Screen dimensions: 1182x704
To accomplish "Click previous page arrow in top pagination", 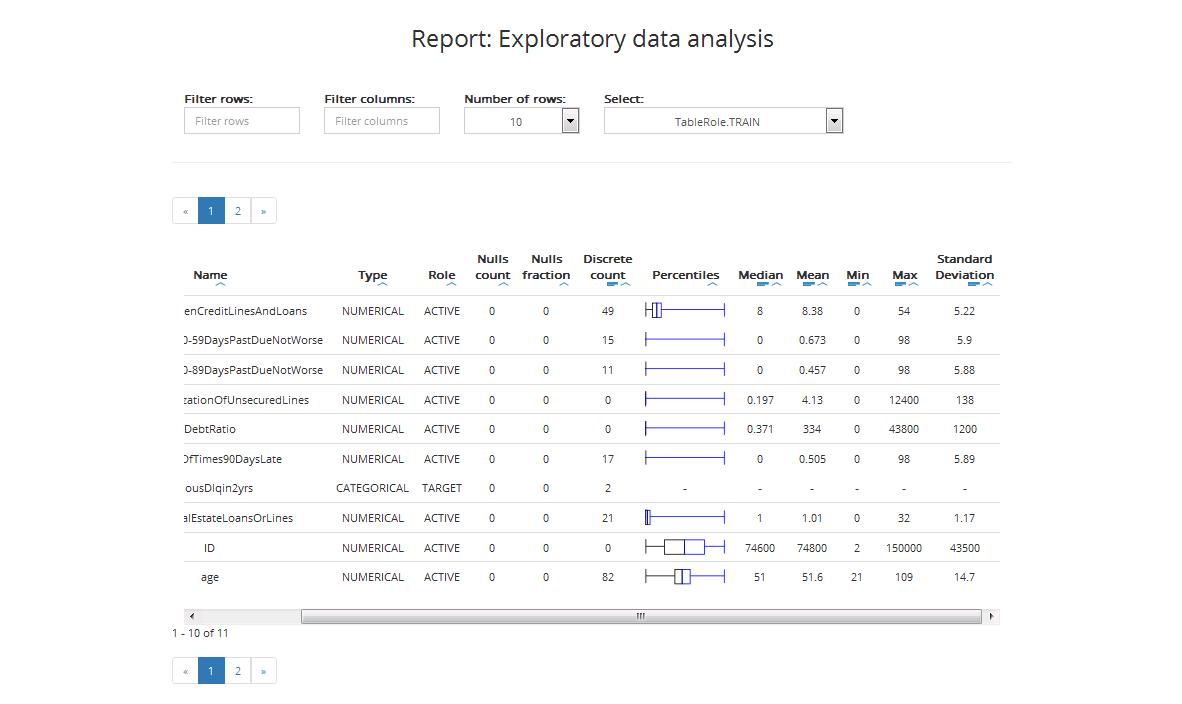I will pyautogui.click(x=185, y=211).
